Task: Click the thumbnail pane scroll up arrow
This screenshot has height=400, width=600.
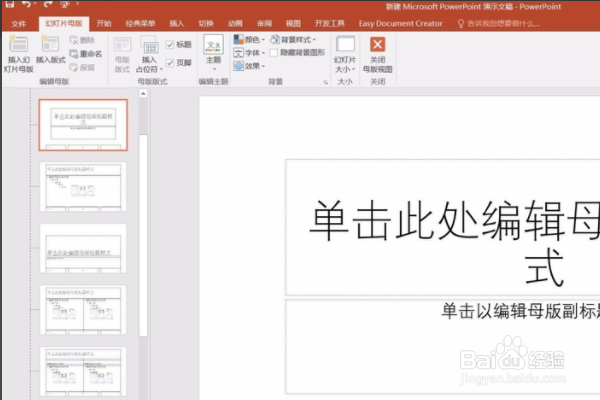Action: click(143, 93)
